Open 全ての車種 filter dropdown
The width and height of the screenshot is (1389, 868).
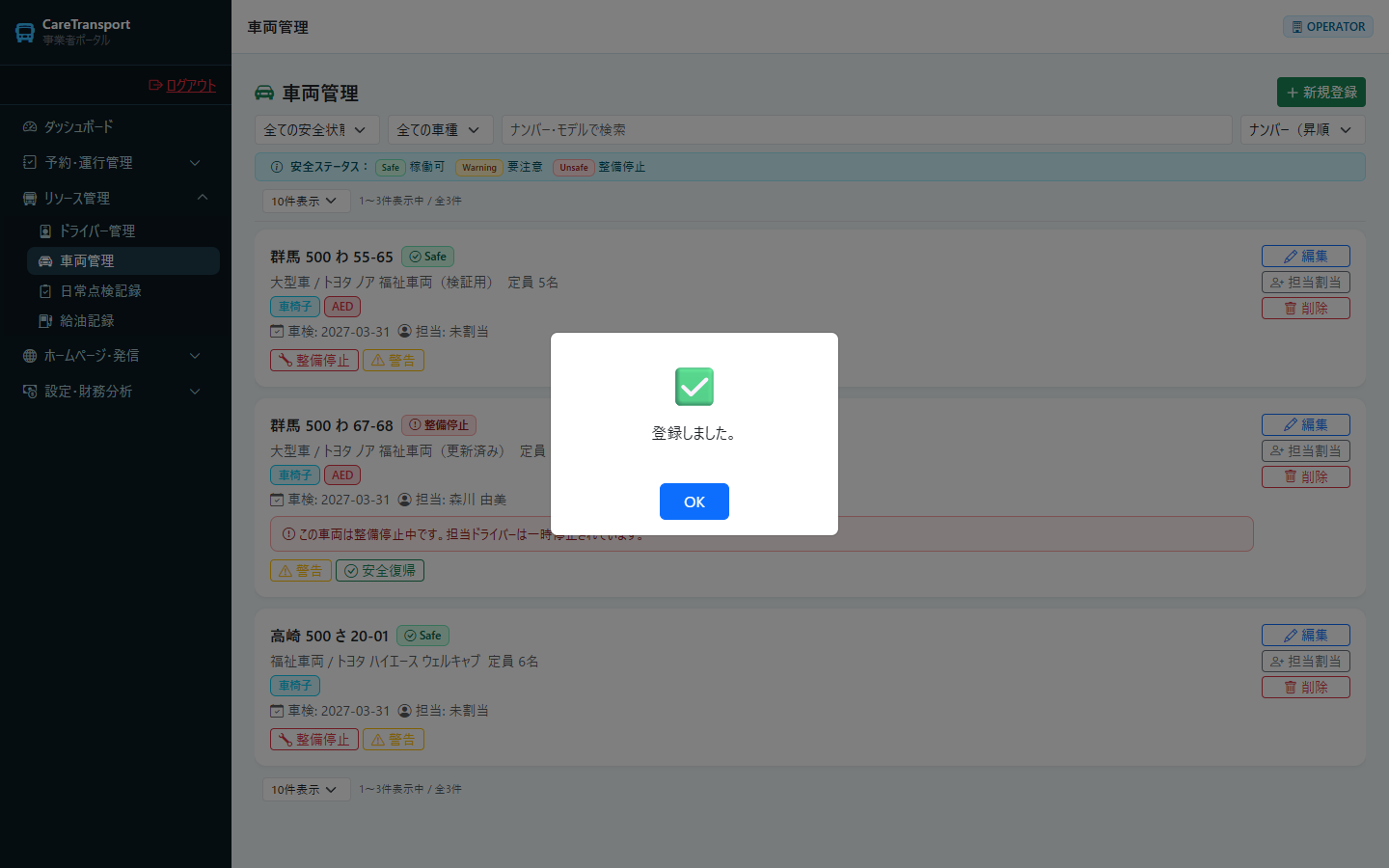pyautogui.click(x=441, y=129)
